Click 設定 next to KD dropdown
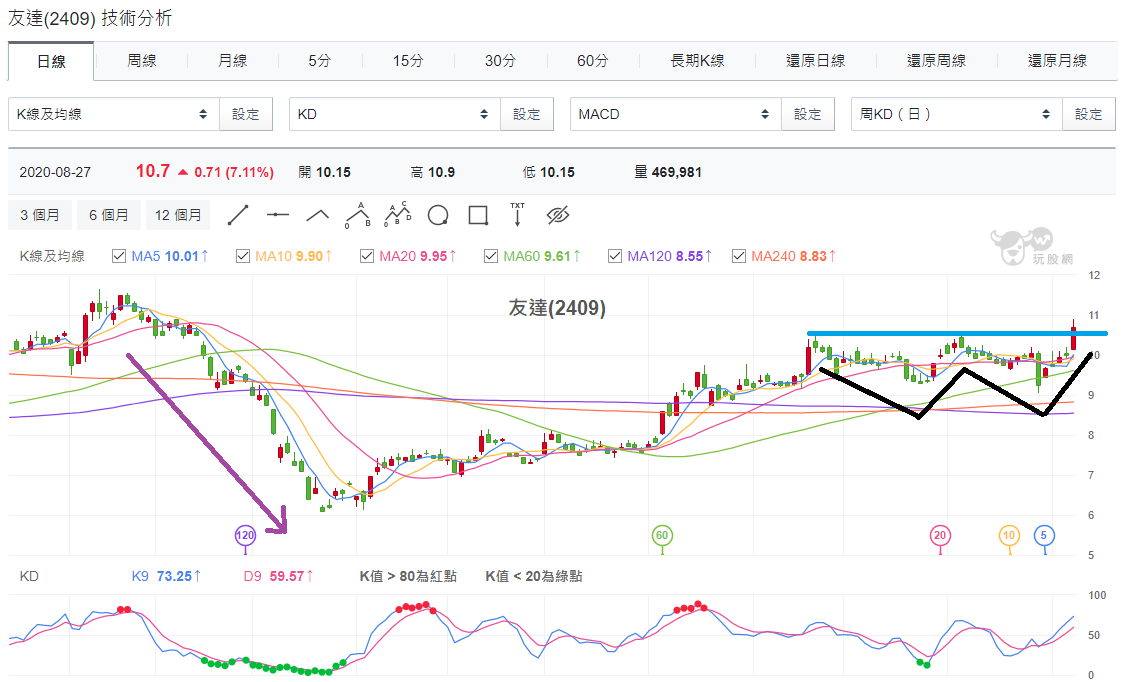This screenshot has height=682, width=1123. click(526, 114)
